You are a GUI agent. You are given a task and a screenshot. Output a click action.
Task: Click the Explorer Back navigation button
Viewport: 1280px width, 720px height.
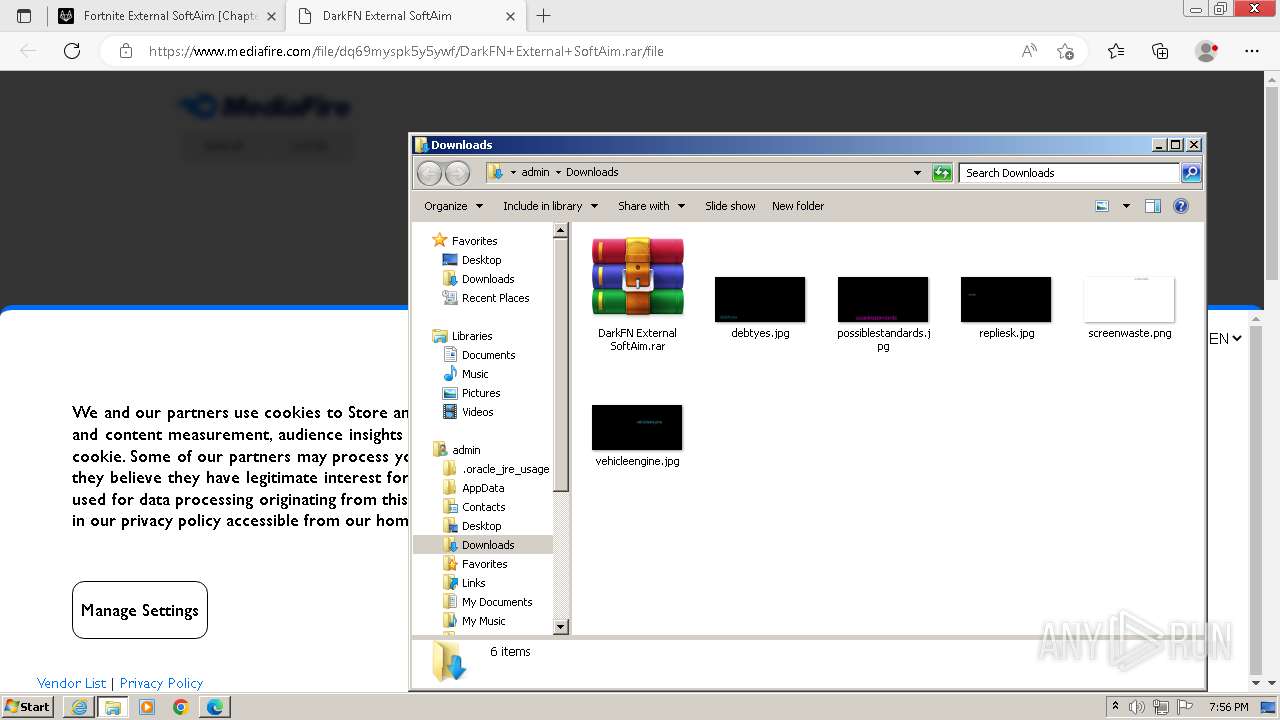[429, 173]
